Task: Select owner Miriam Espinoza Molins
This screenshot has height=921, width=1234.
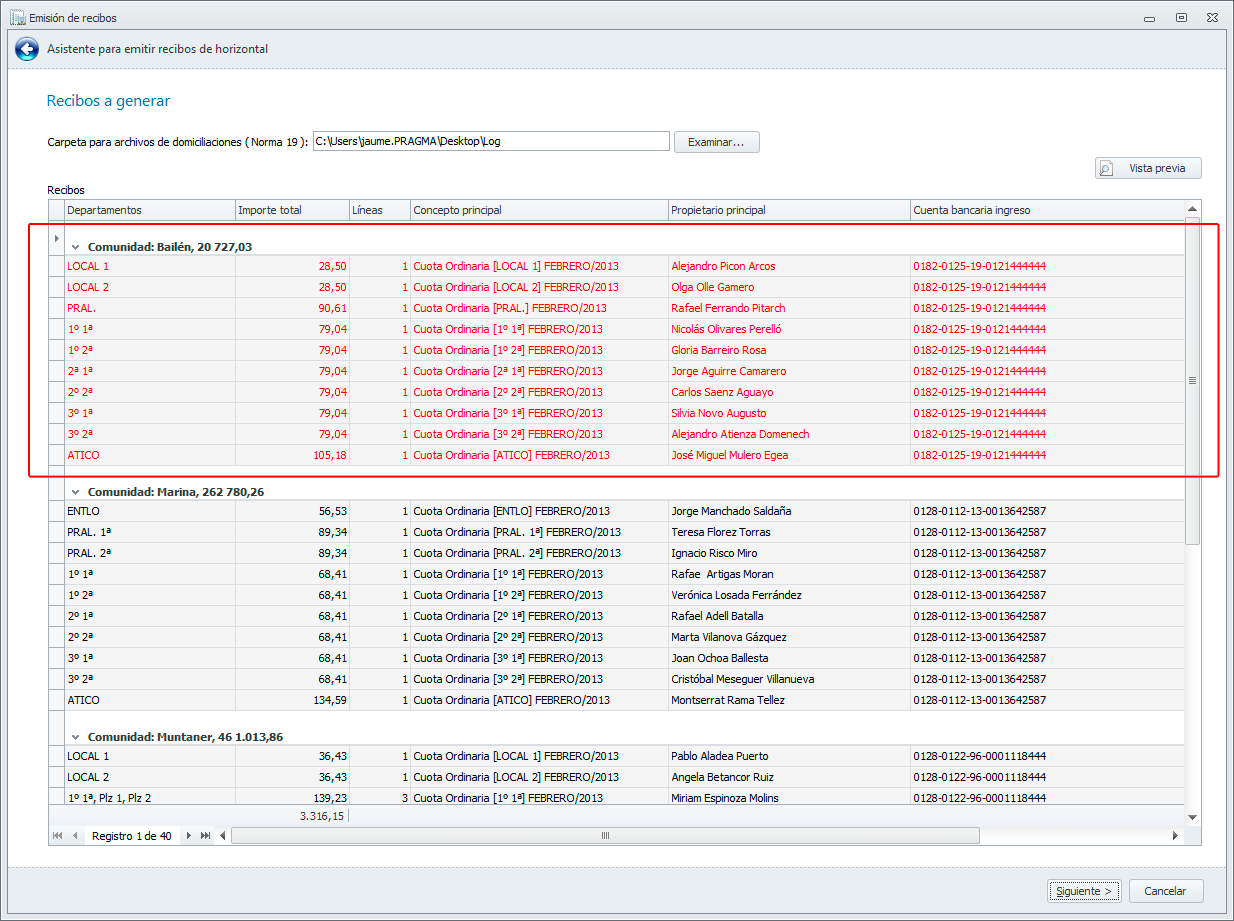Action: pyautogui.click(x=725, y=798)
